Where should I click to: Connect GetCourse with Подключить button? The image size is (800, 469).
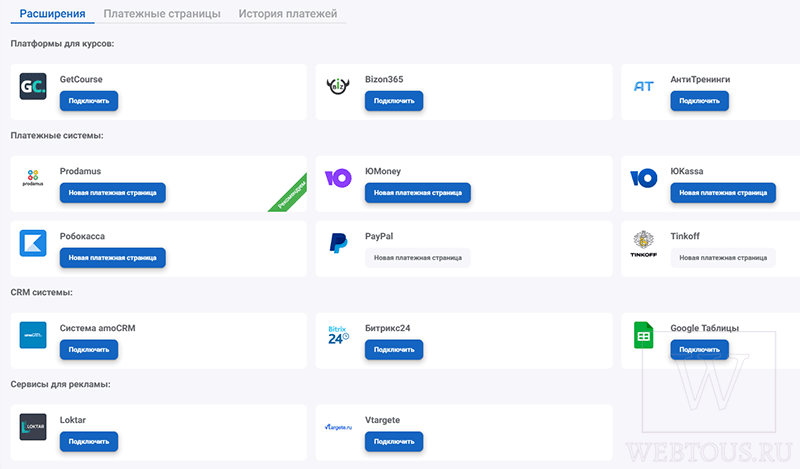pyautogui.click(x=89, y=101)
